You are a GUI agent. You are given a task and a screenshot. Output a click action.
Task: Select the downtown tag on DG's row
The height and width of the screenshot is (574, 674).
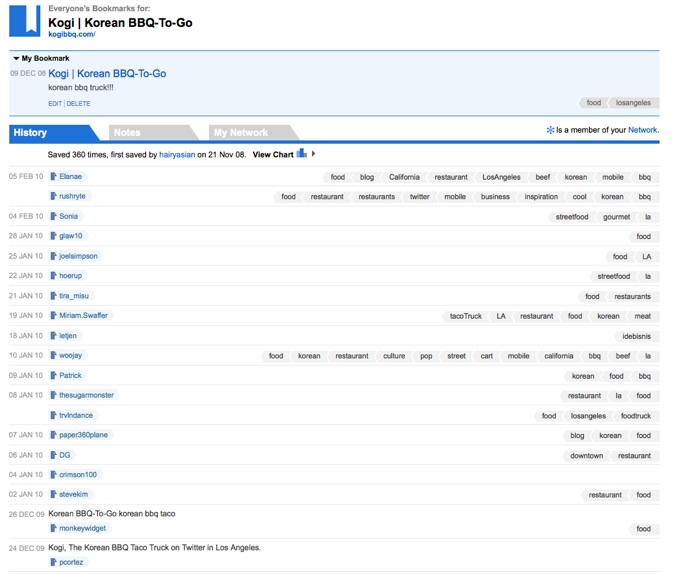586,456
